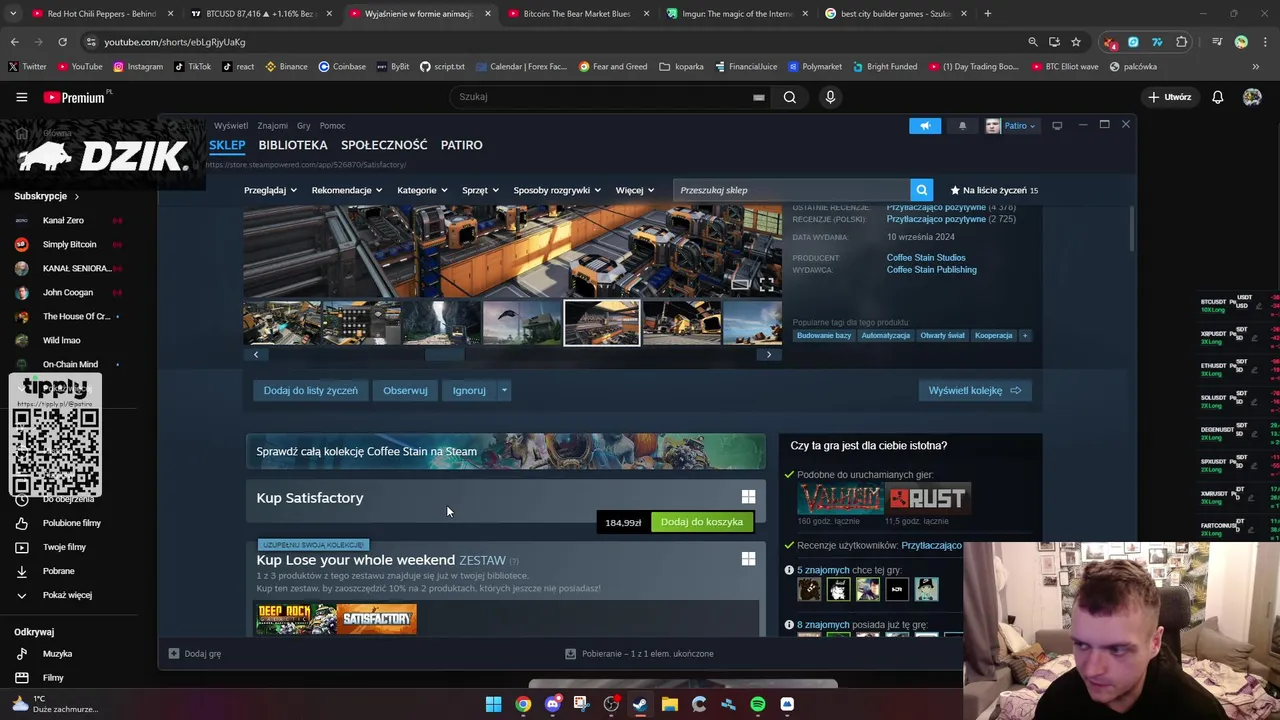
Task: Open fullscreen view of the Satisfactory screenshot
Action: (766, 284)
